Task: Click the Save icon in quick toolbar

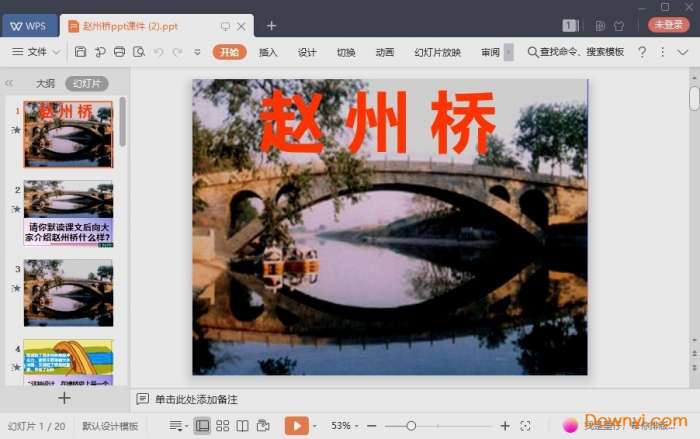Action: coord(80,52)
